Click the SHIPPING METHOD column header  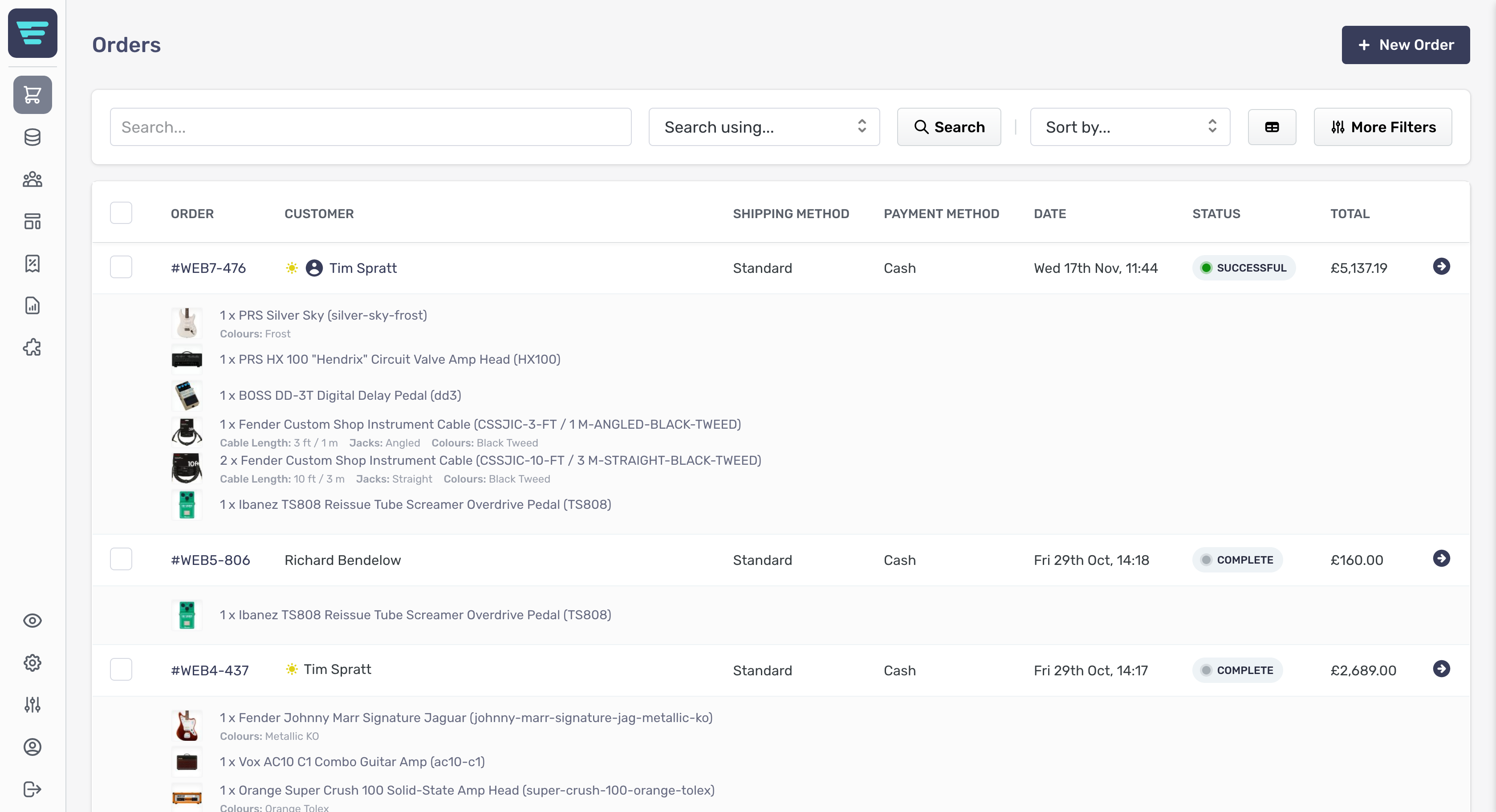(x=791, y=214)
